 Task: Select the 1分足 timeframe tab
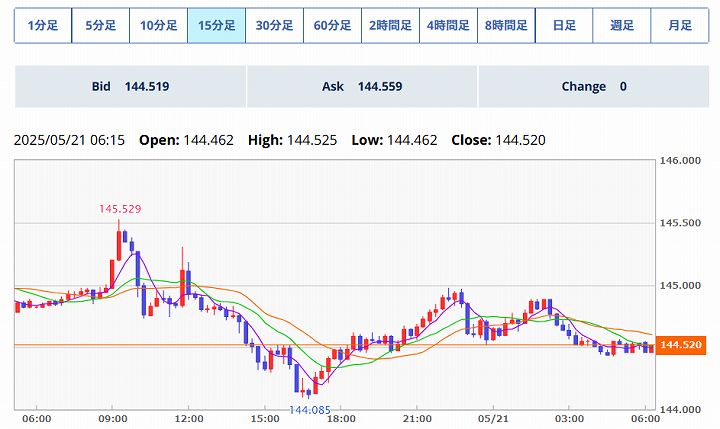click(x=43, y=25)
